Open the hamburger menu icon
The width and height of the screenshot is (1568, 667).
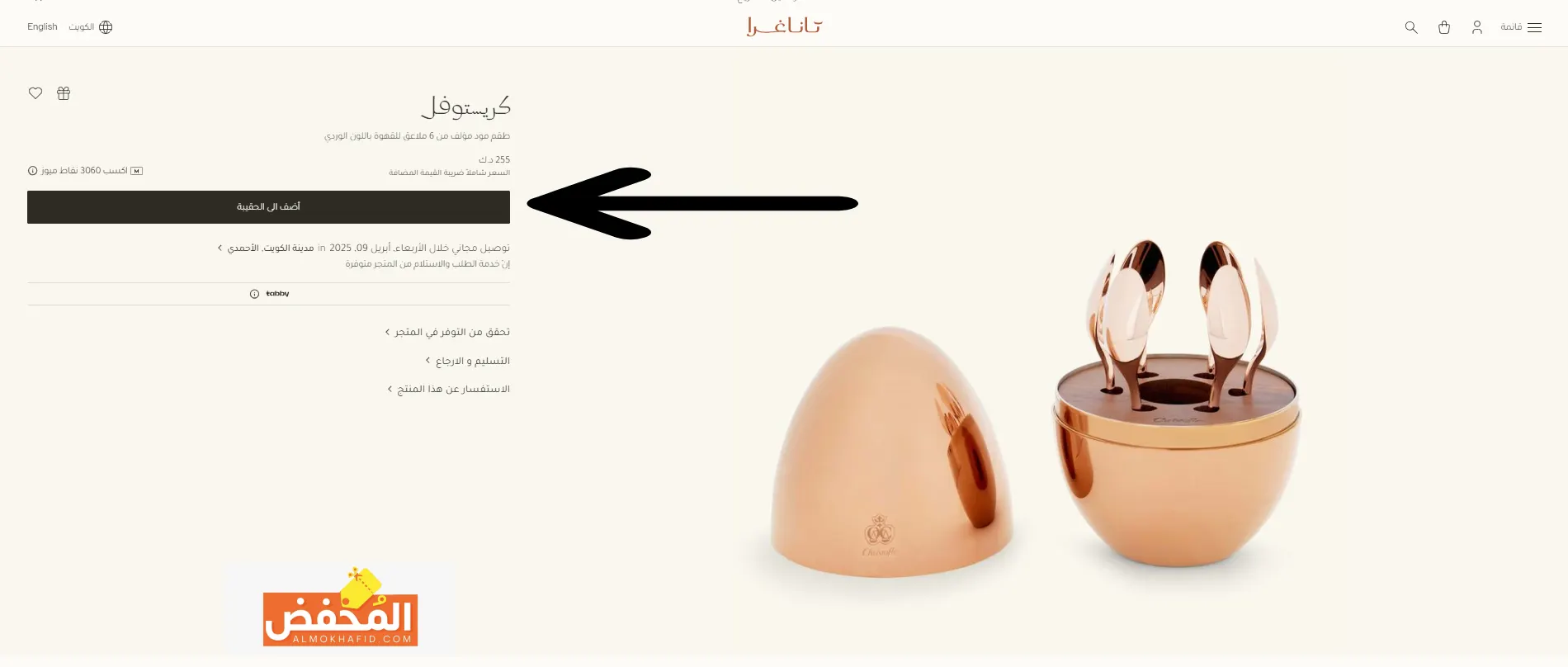[1535, 27]
